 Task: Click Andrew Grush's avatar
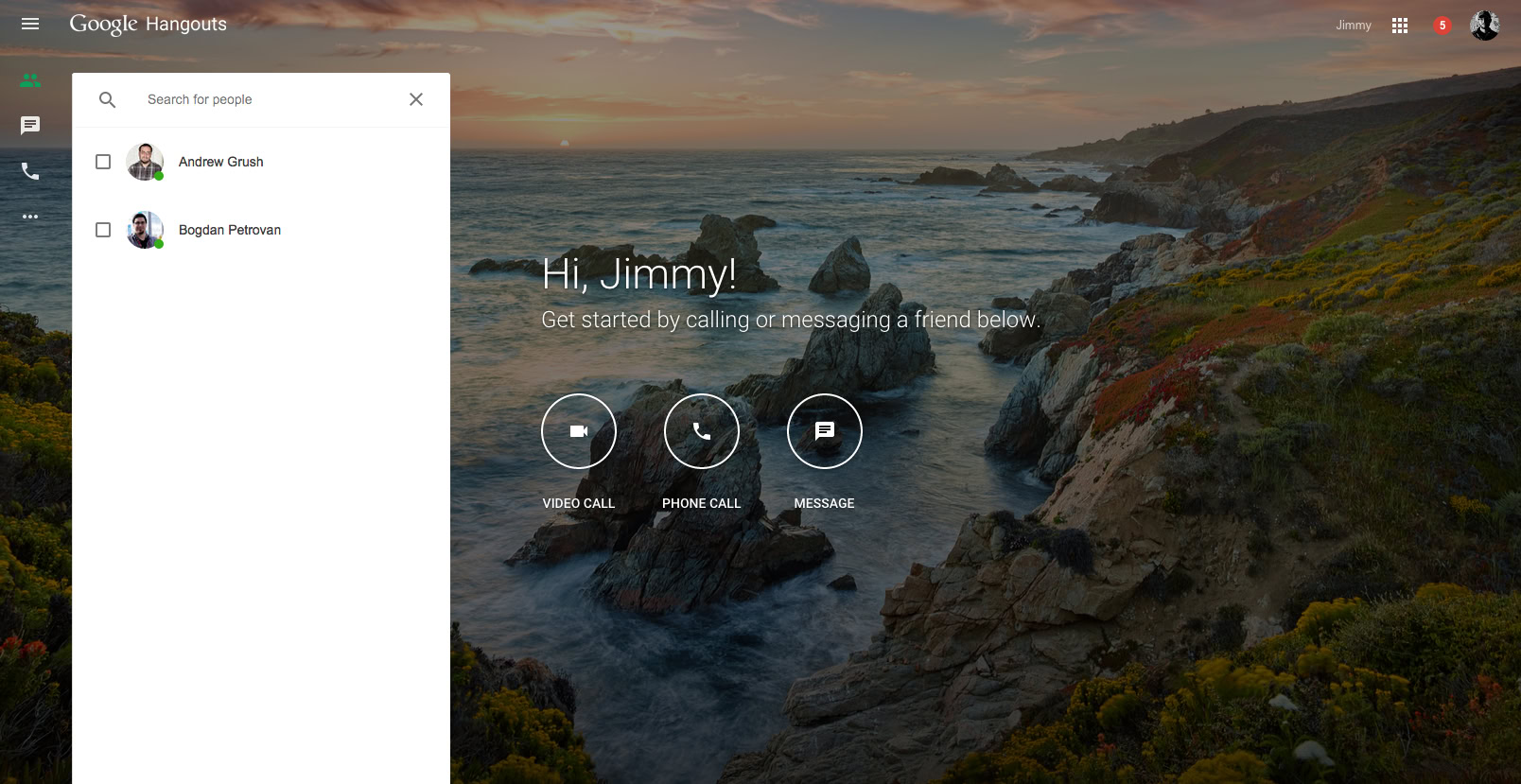click(145, 162)
